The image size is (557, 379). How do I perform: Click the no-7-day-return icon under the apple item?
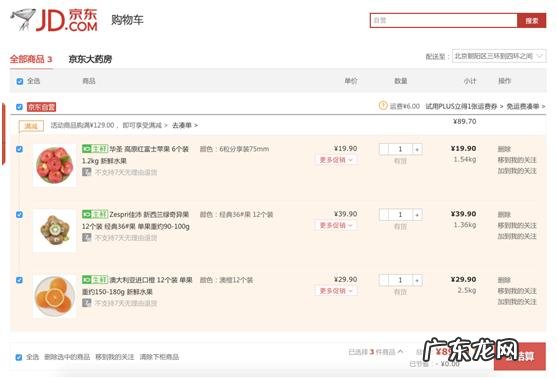[87, 172]
